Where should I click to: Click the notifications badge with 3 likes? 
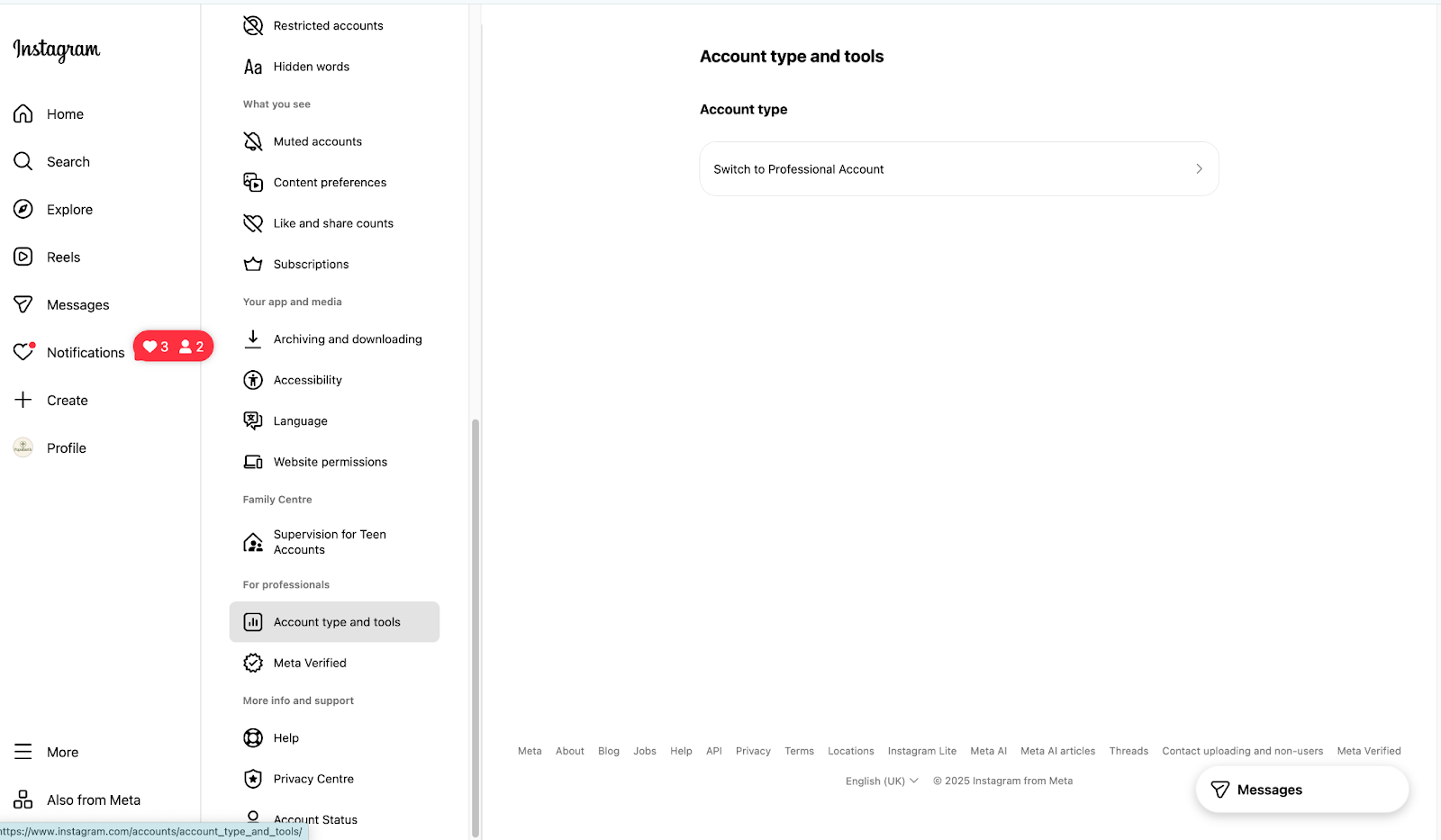pyautogui.click(x=173, y=346)
